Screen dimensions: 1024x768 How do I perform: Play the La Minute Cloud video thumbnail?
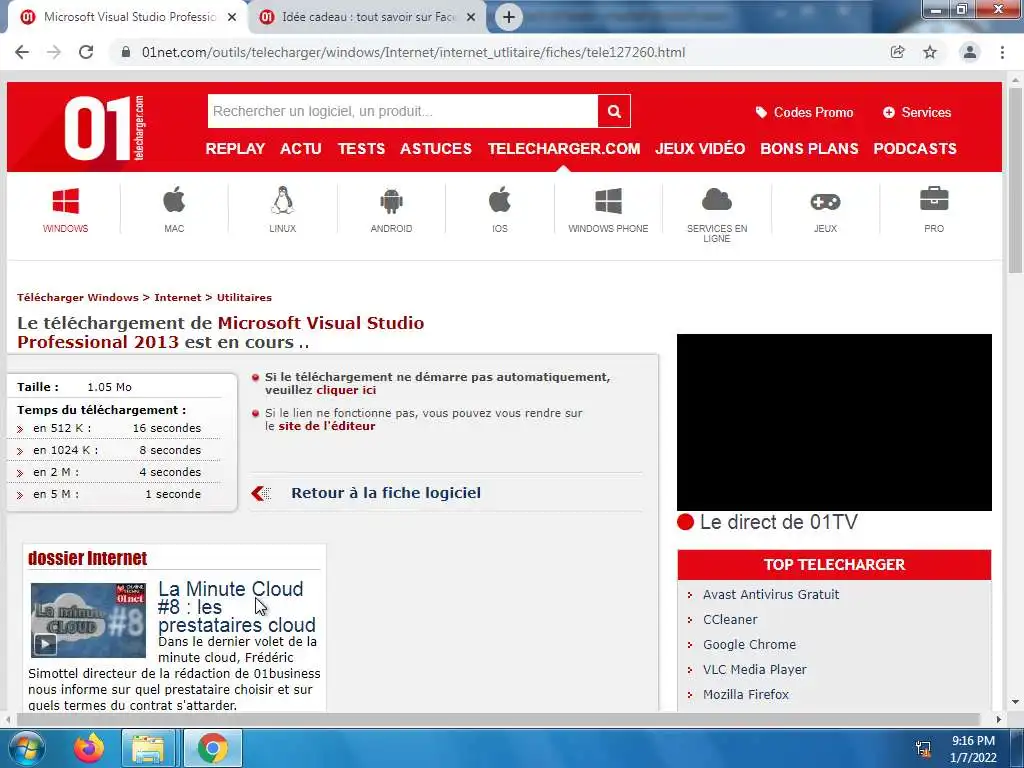[x=88, y=620]
